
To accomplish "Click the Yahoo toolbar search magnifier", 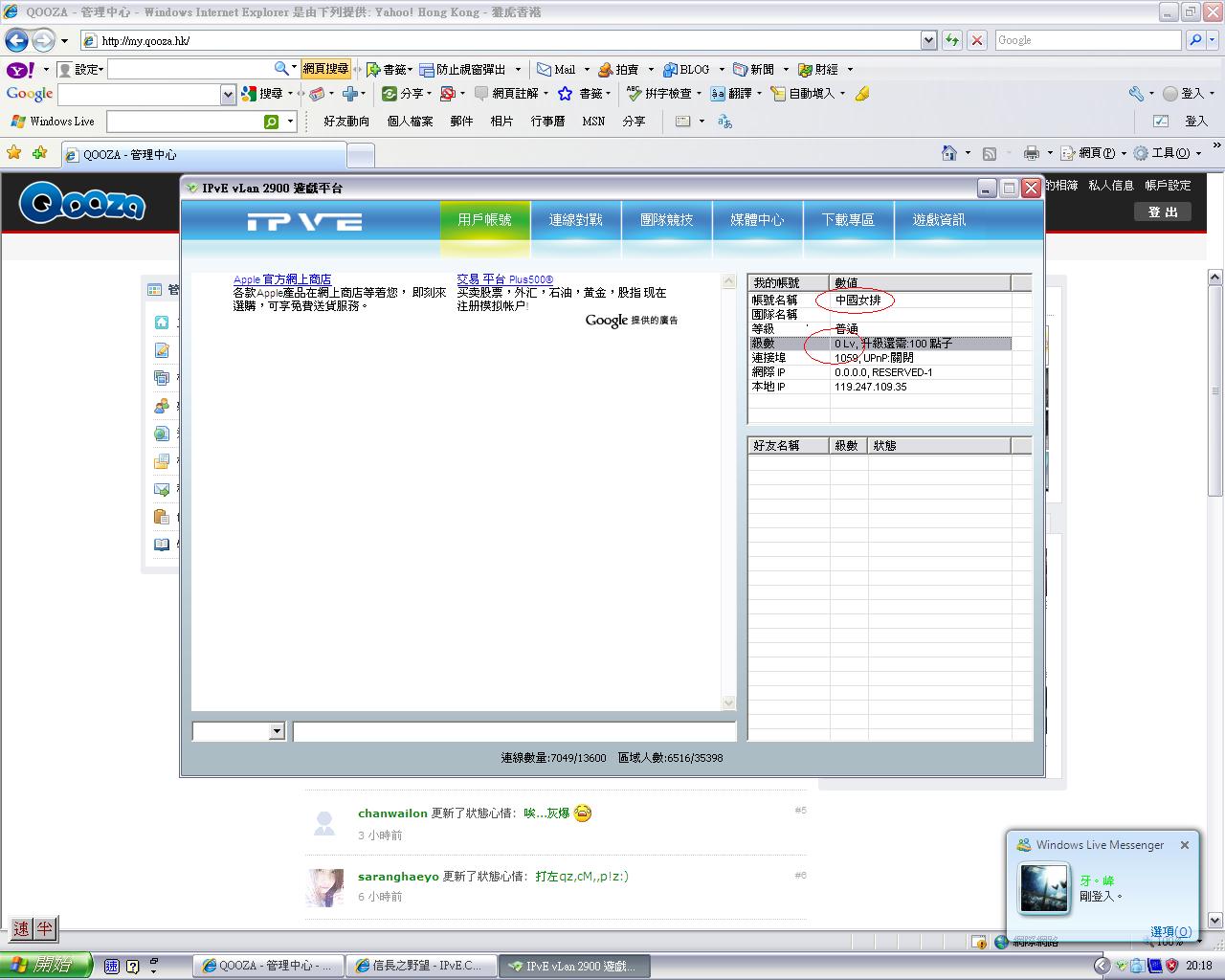I will pos(281,69).
